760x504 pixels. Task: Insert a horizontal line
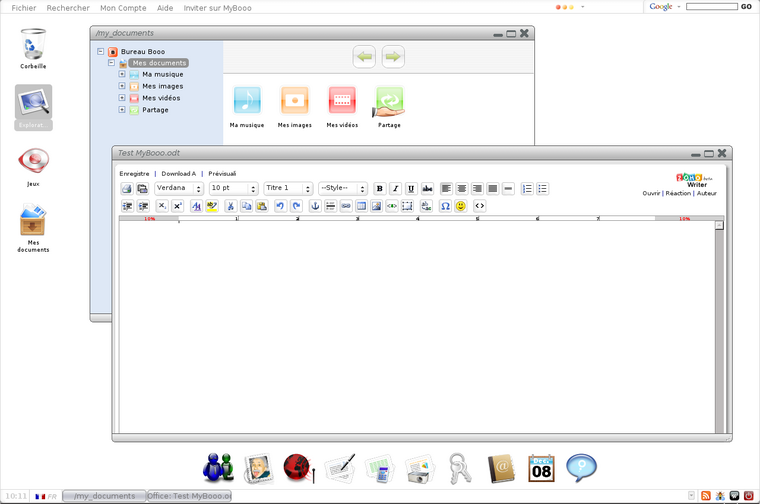point(508,189)
